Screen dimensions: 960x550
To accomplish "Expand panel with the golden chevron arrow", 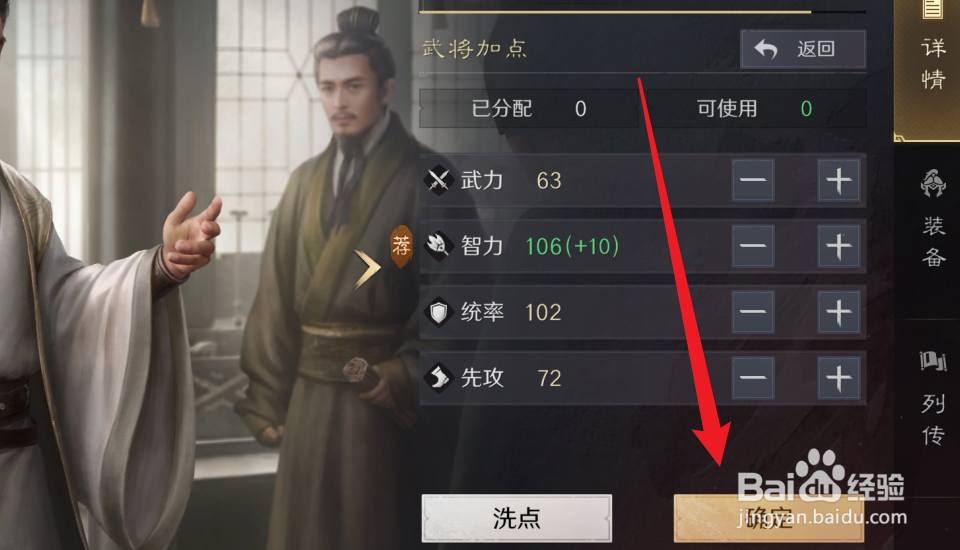I will coord(367,269).
